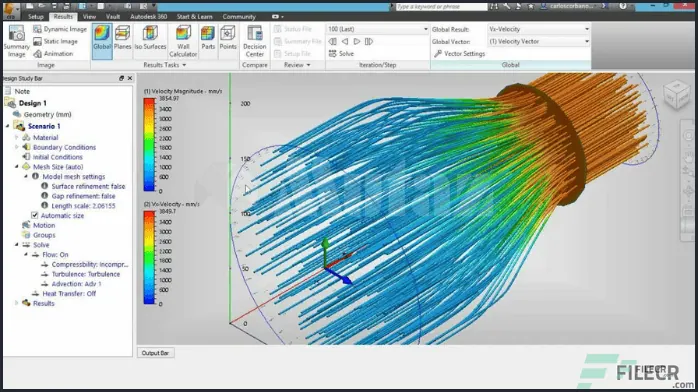Float the Design Study Bar panel
Screen dimensions: 698x392
click(x=121, y=78)
